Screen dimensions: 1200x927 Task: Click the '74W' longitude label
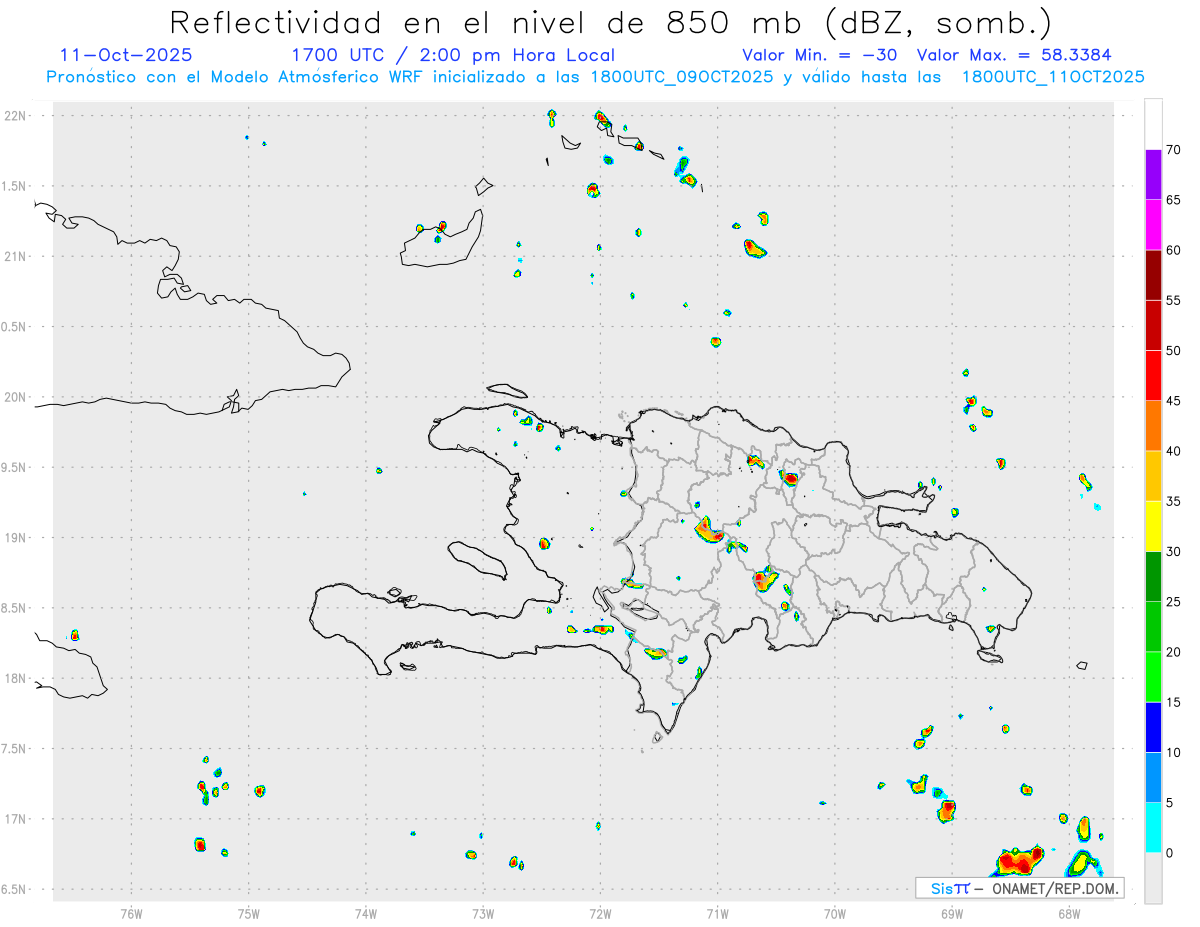point(366,913)
